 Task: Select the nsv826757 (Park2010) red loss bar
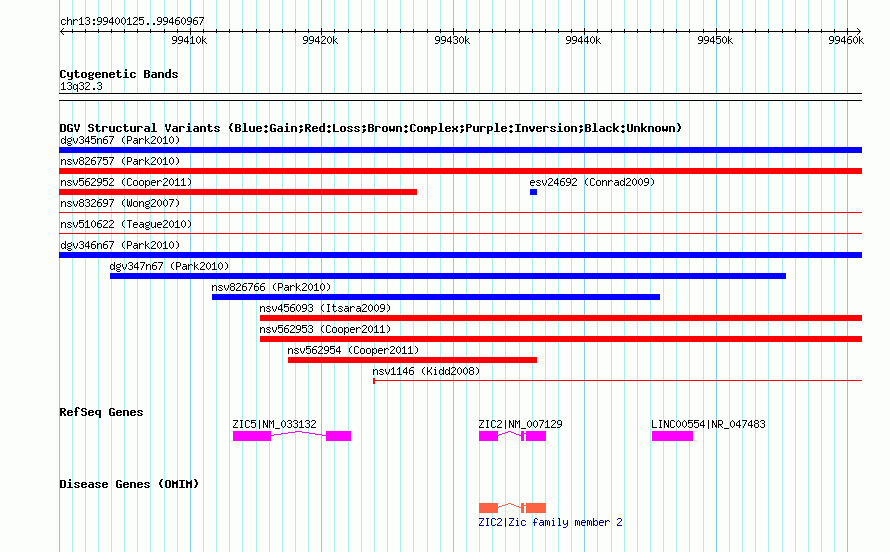coord(460,171)
